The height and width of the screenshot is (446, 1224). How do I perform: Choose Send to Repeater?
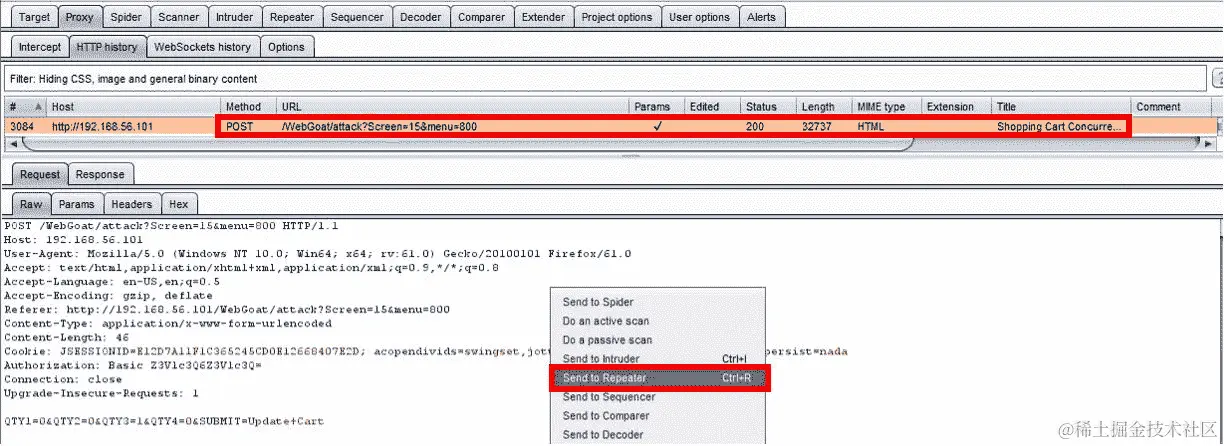660,378
